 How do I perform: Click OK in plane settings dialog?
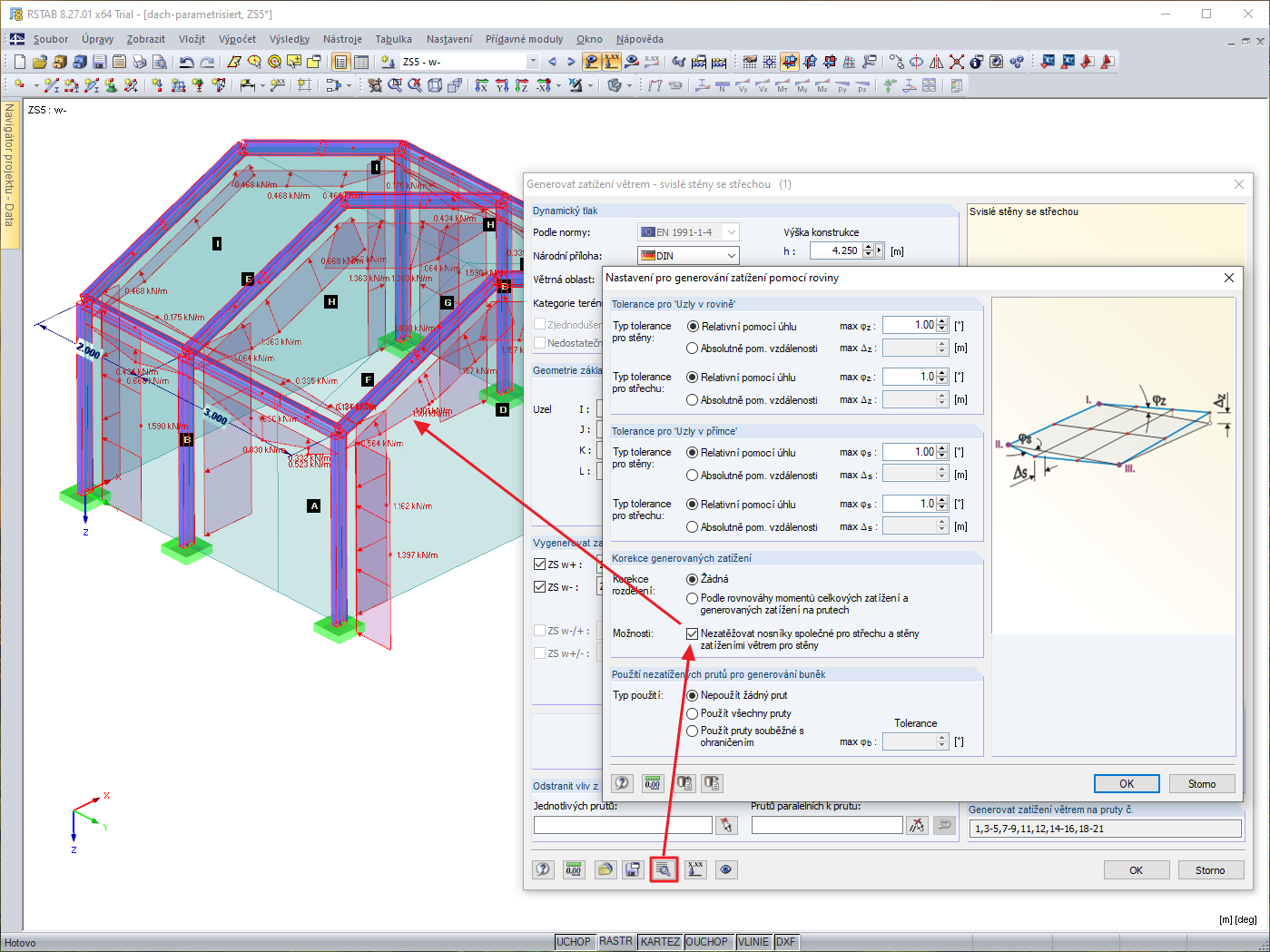click(1127, 783)
